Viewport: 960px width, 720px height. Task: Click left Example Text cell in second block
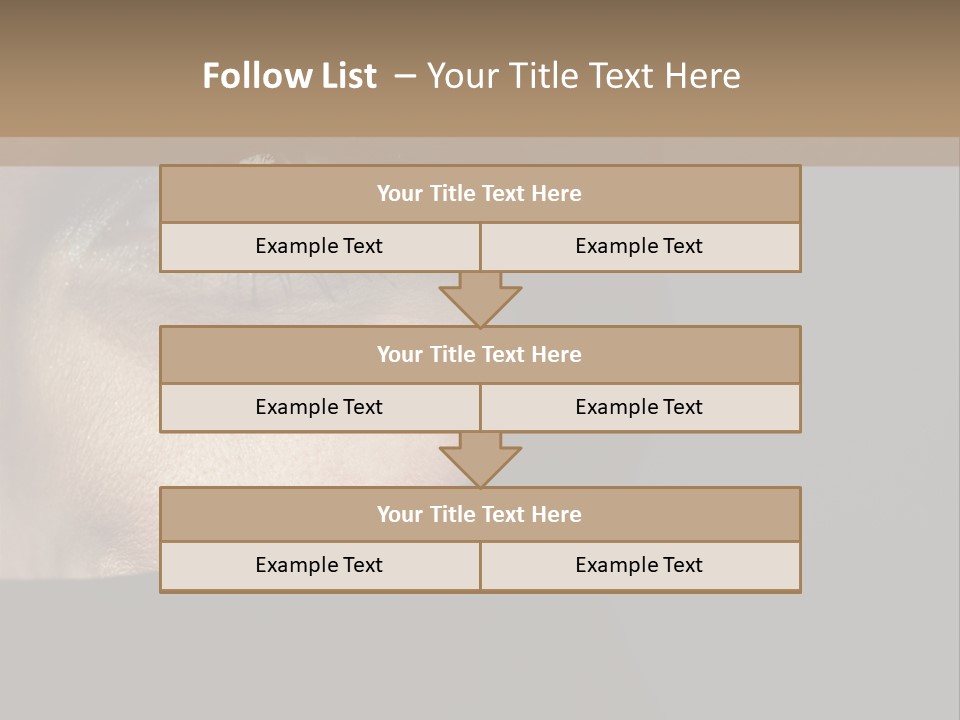pos(319,408)
